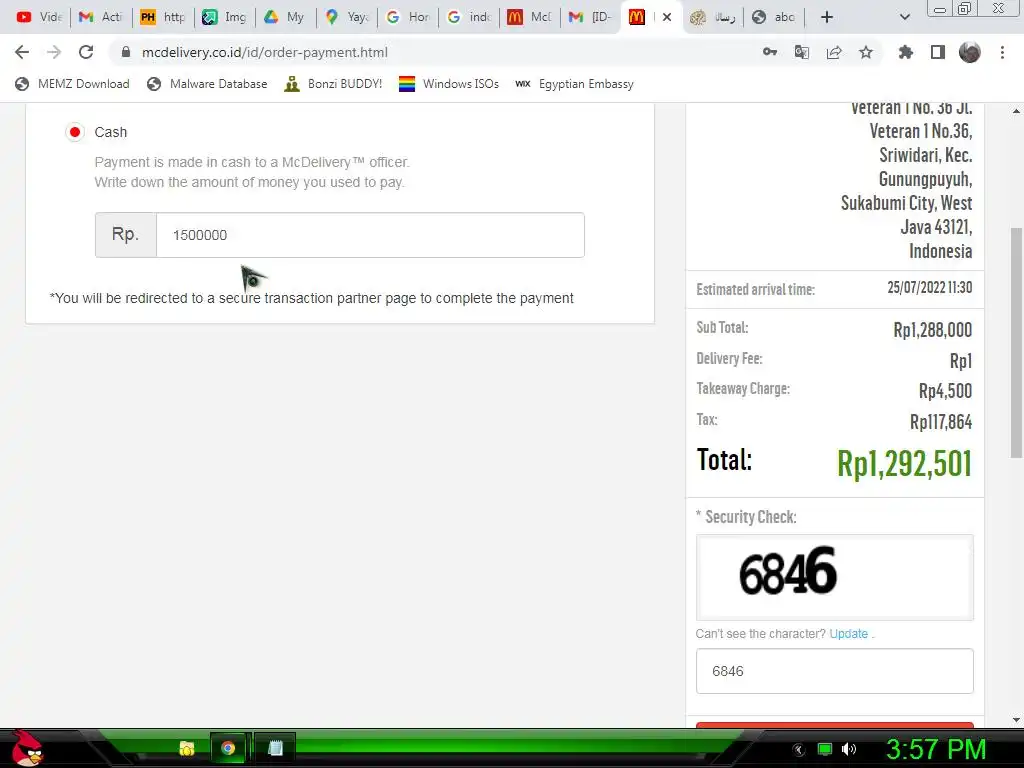Screen dimensions: 1024x768
Task: Click the address bar URL
Action: click(264, 52)
